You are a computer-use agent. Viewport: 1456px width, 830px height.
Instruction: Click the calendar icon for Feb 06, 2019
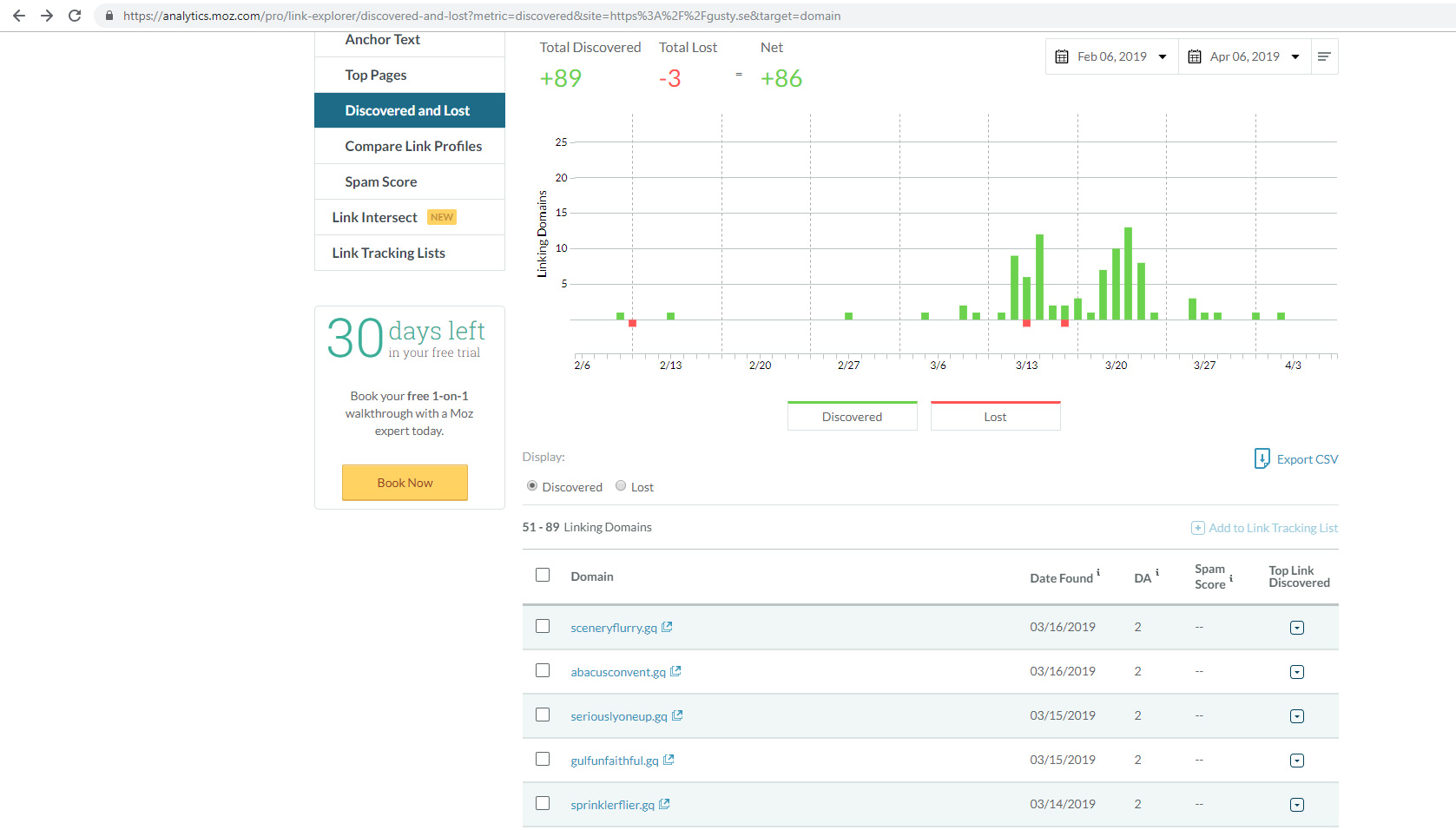[1061, 56]
